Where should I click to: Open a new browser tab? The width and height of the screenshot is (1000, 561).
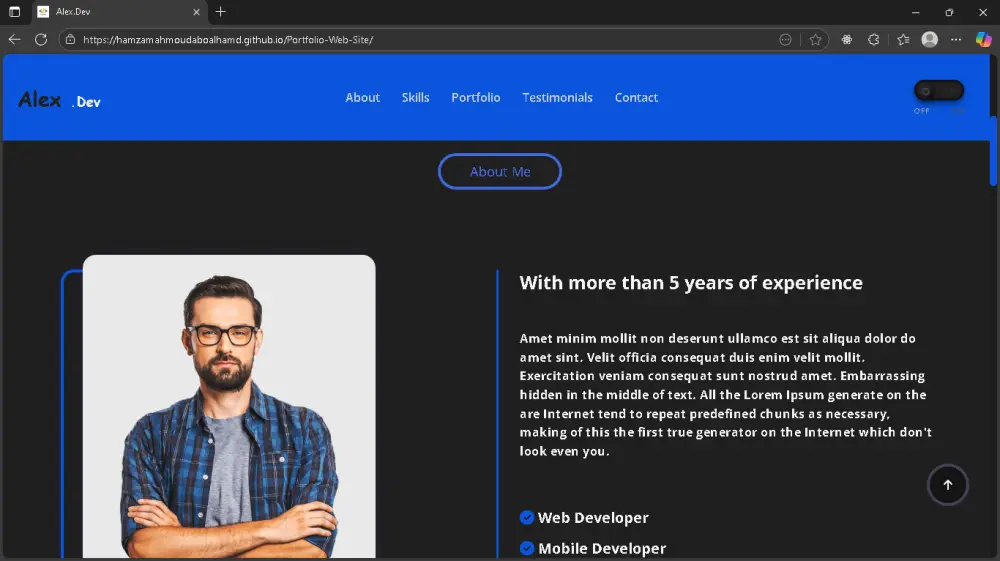pos(221,11)
